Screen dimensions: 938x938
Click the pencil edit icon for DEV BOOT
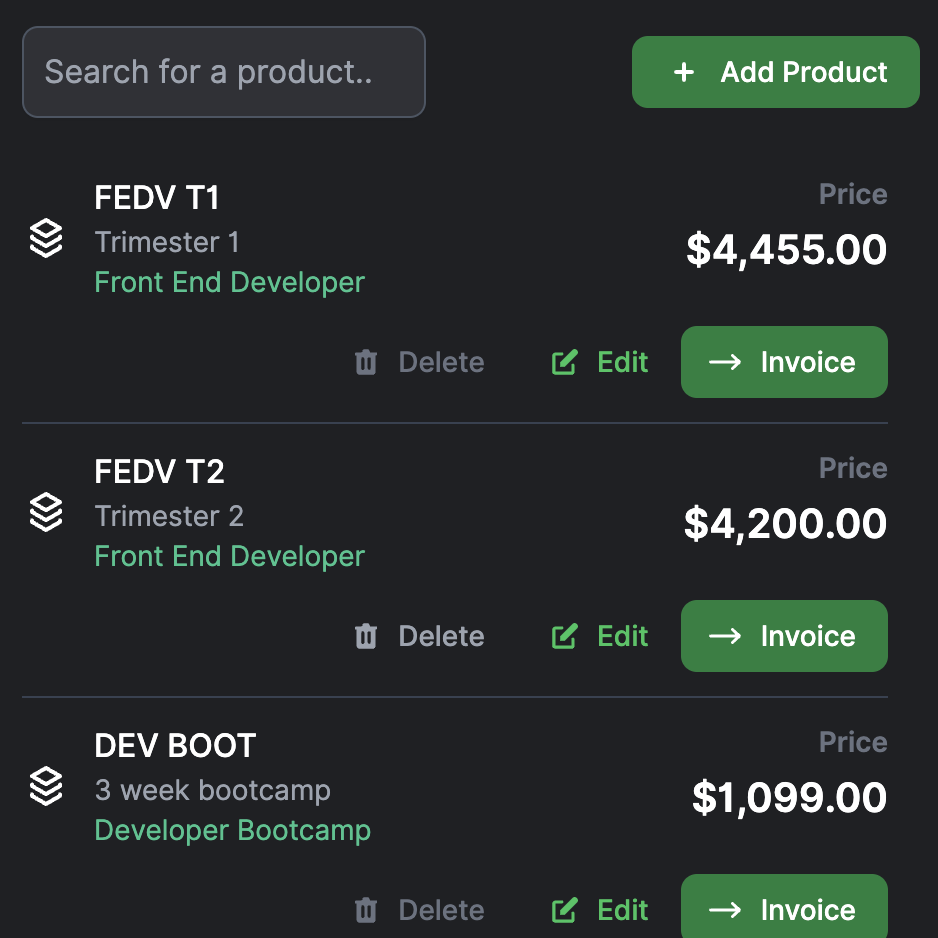tap(565, 910)
